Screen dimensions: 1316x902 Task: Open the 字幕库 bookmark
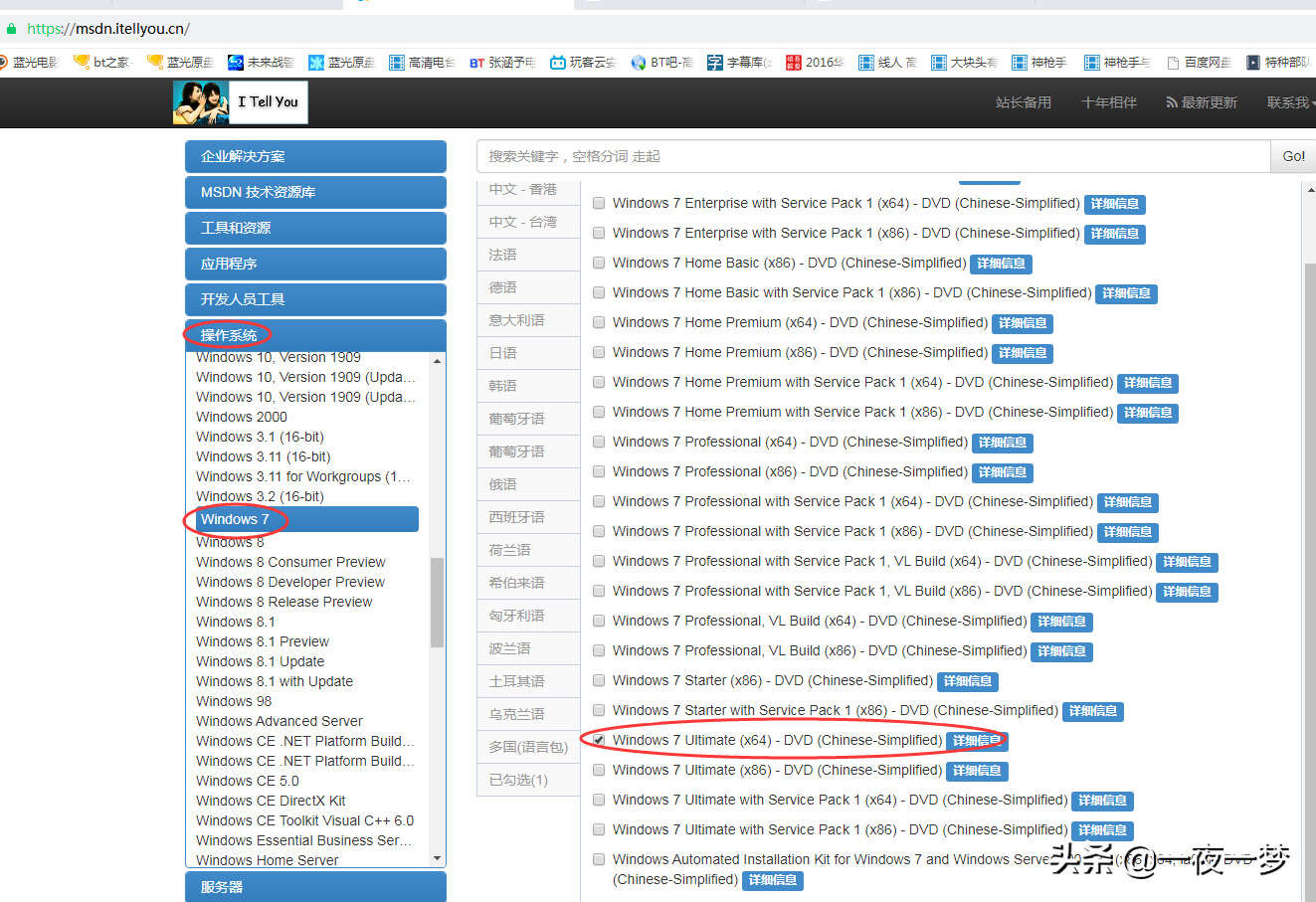click(x=740, y=63)
